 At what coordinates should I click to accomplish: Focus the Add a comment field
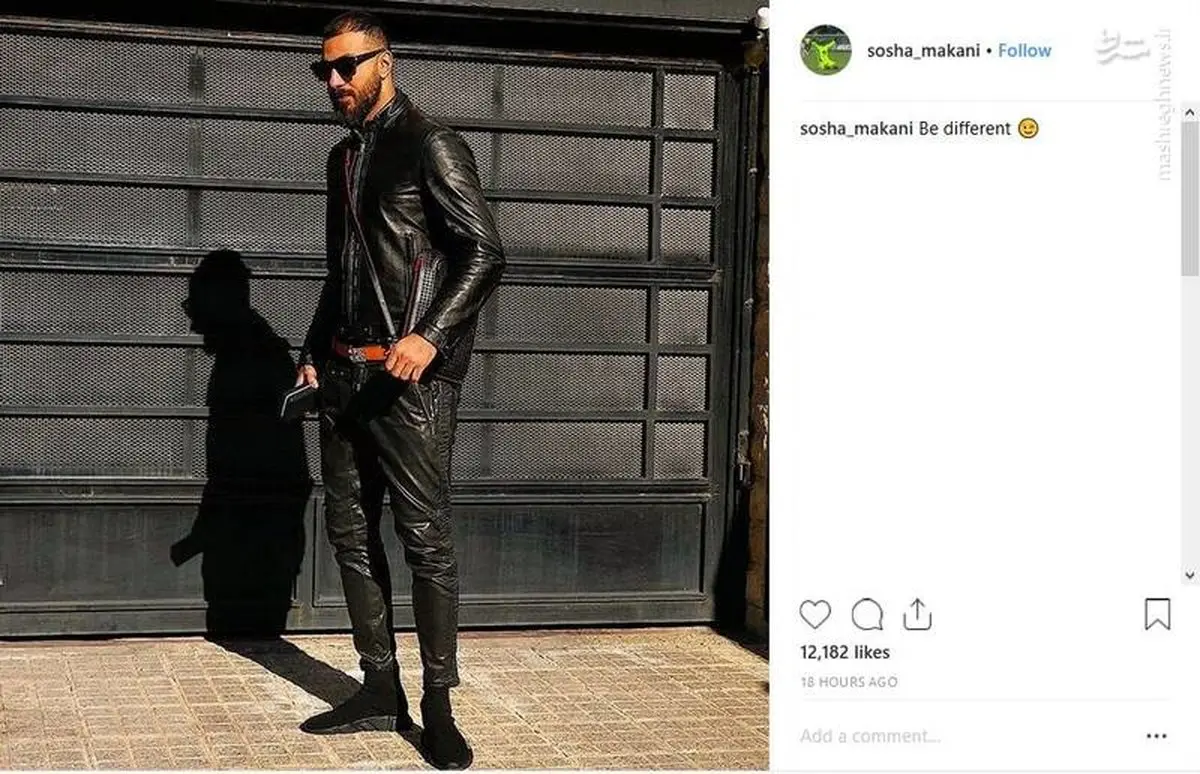pos(960,737)
